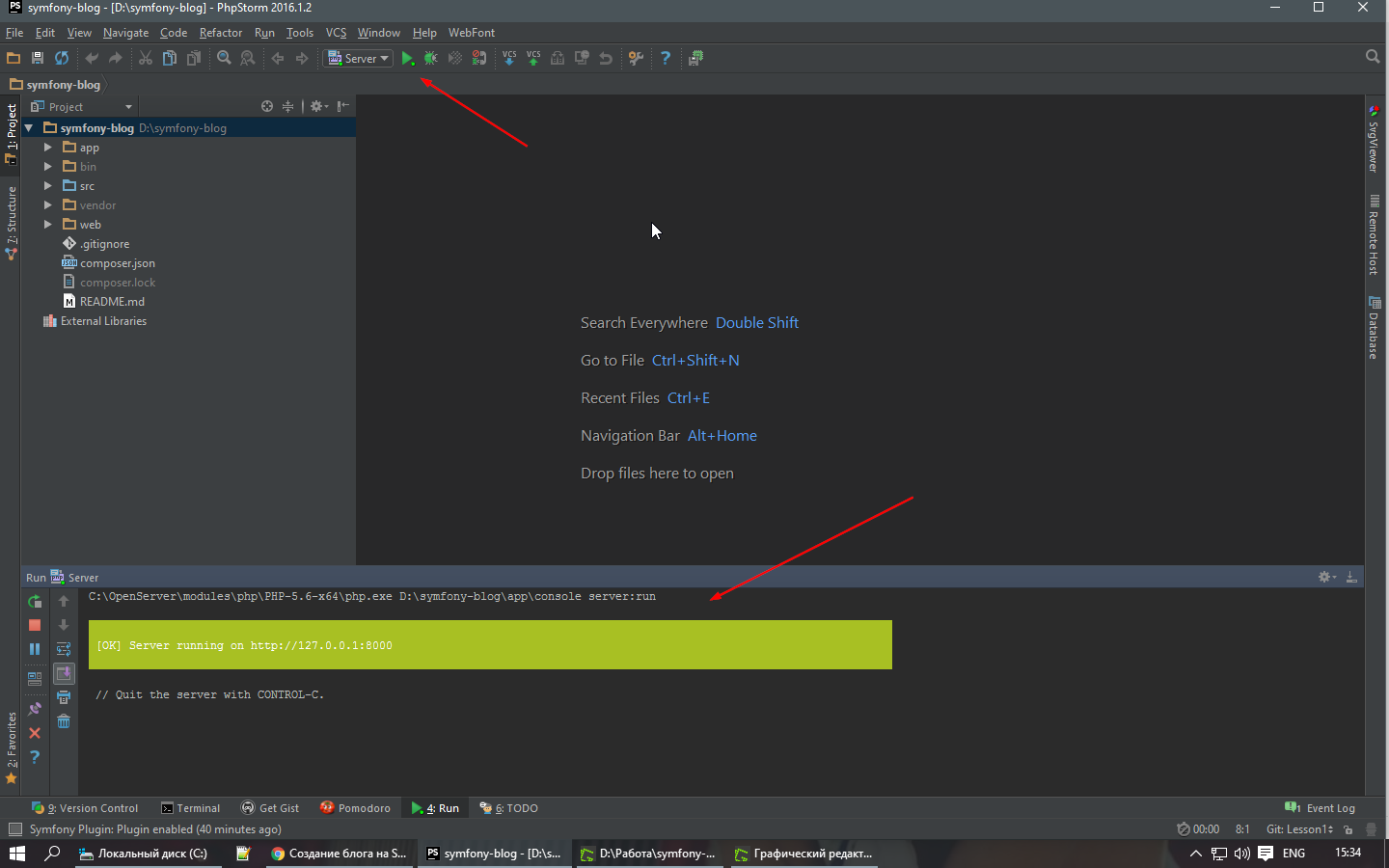
Task: Toggle the tool window quick access icon
Action: pos(14,829)
